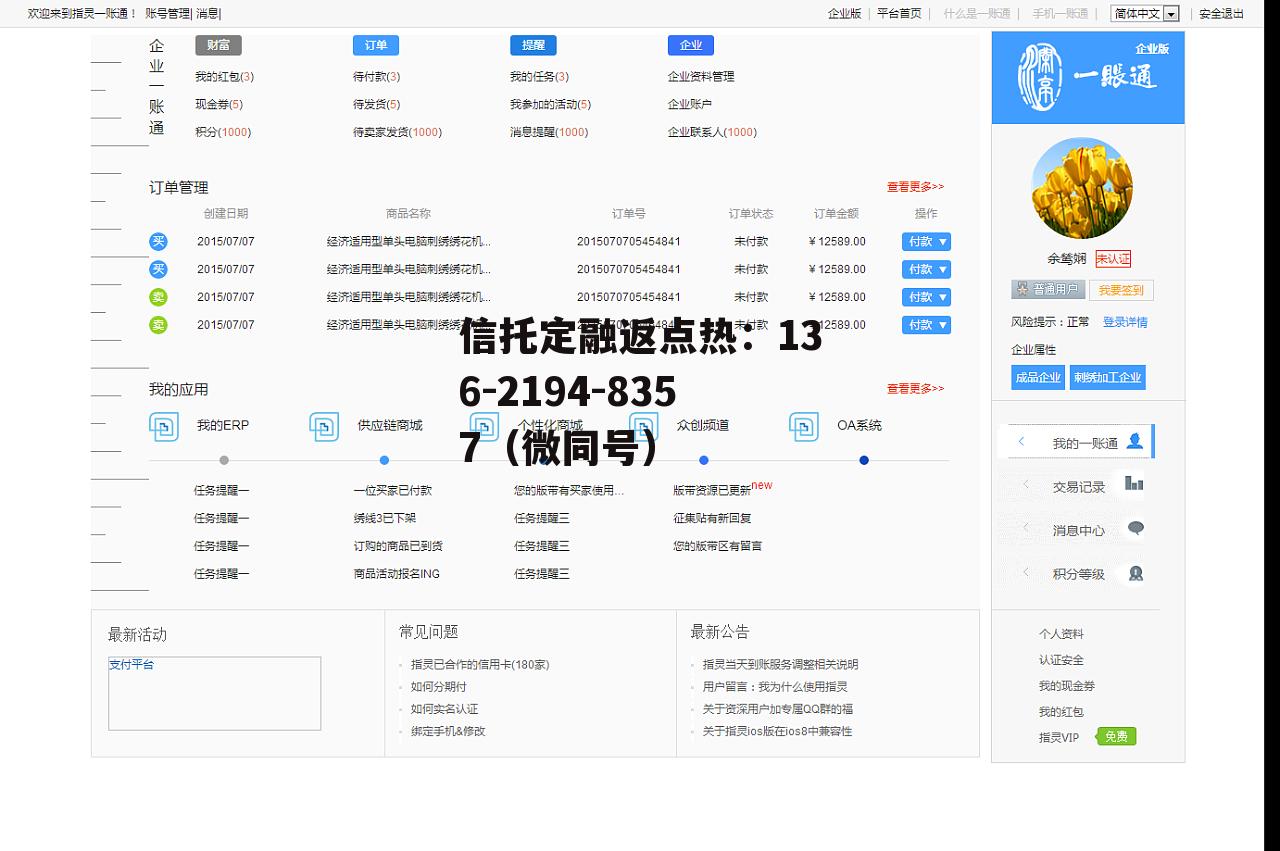Open 消息 in the top bar
The height and width of the screenshot is (851, 1280).
pos(207,14)
